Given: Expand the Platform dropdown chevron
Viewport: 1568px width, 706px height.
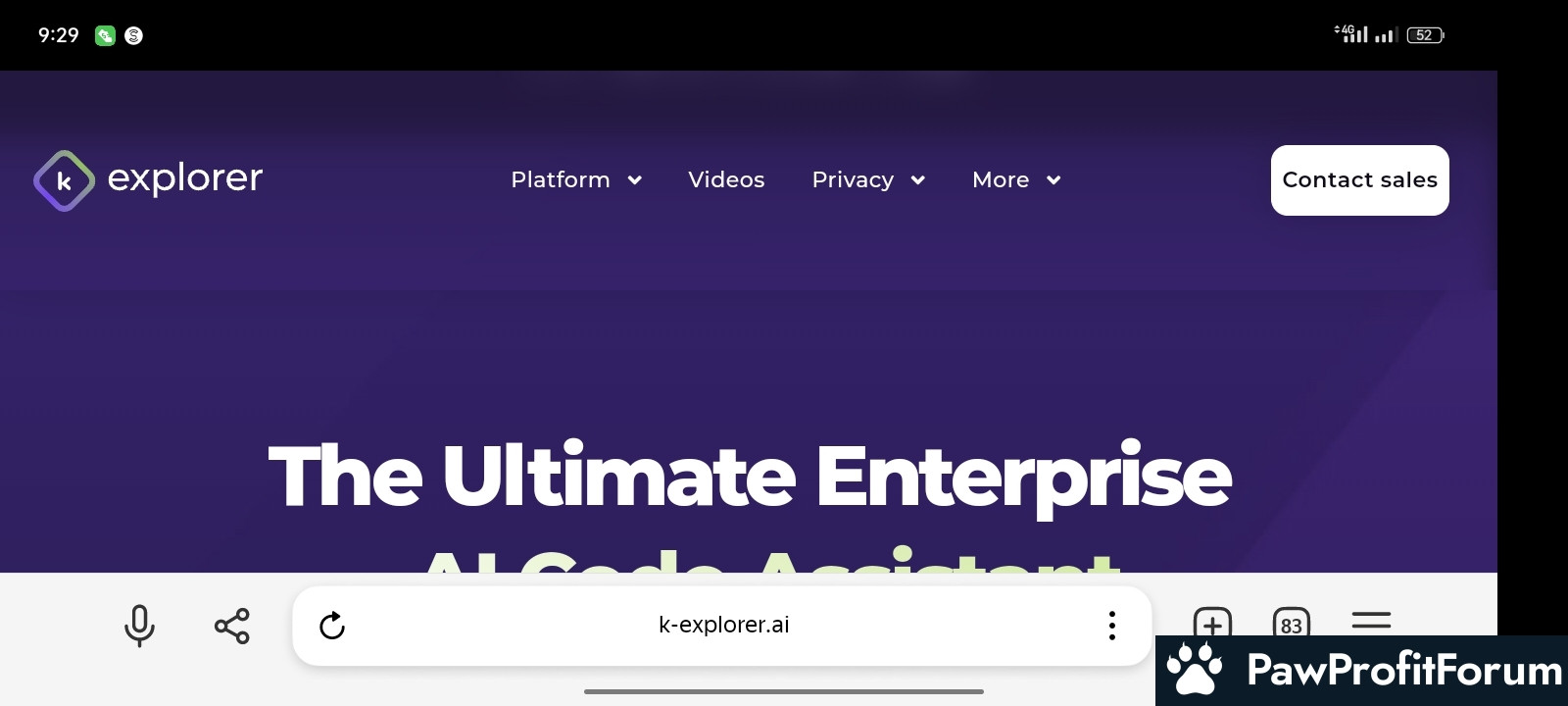Looking at the screenshot, I should [635, 180].
